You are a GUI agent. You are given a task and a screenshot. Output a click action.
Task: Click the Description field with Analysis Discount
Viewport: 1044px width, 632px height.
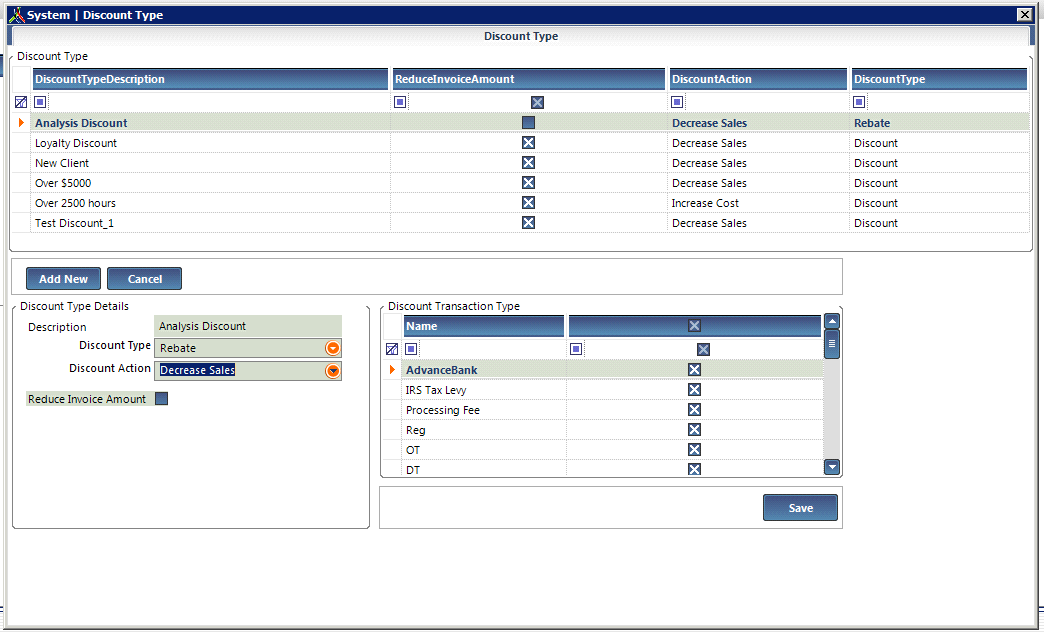(248, 326)
